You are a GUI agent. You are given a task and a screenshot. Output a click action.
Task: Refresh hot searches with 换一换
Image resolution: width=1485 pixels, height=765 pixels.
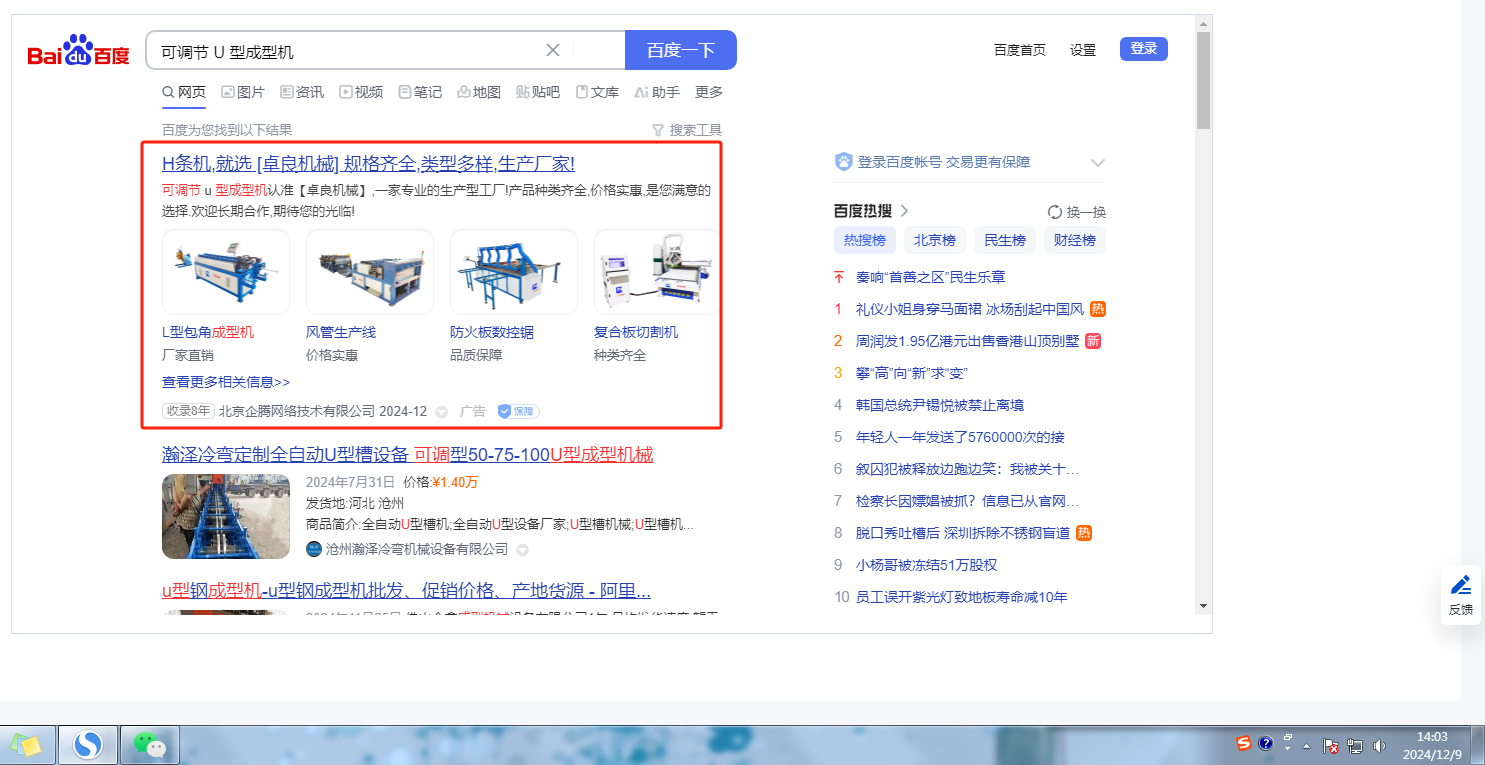[x=1077, y=212]
